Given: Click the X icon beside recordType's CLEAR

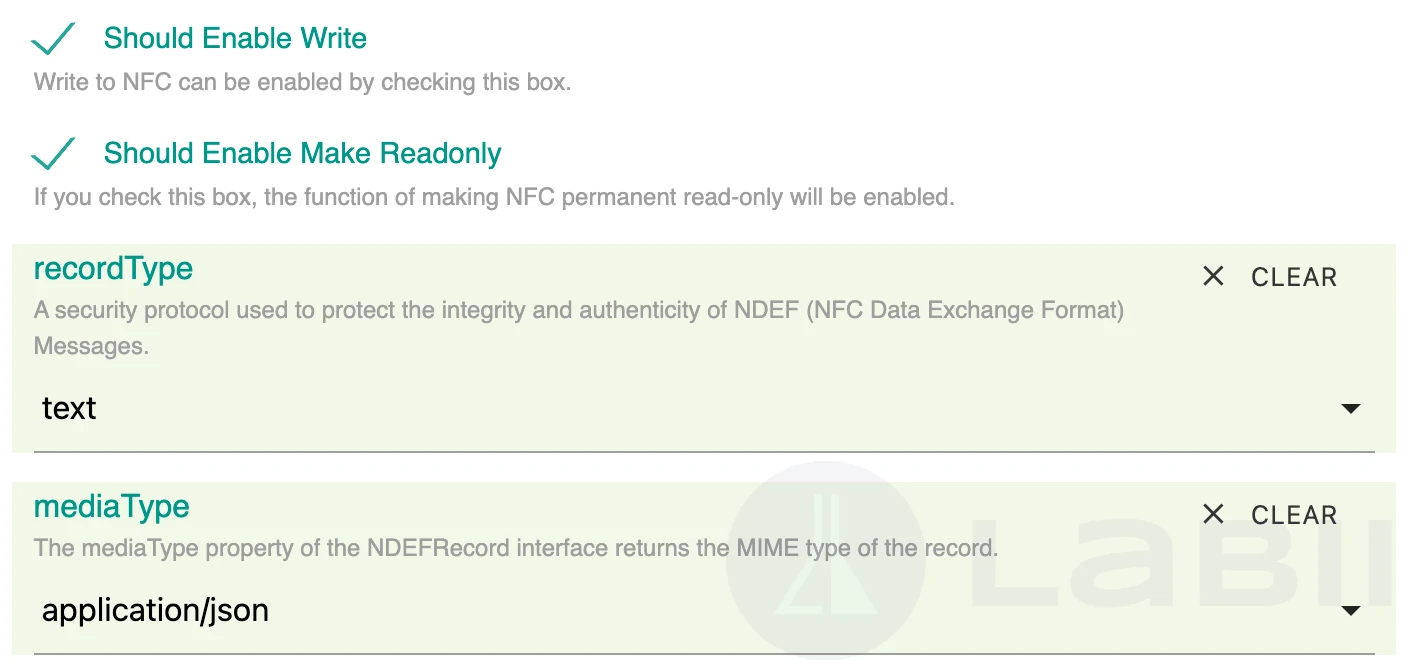Looking at the screenshot, I should click(1213, 277).
